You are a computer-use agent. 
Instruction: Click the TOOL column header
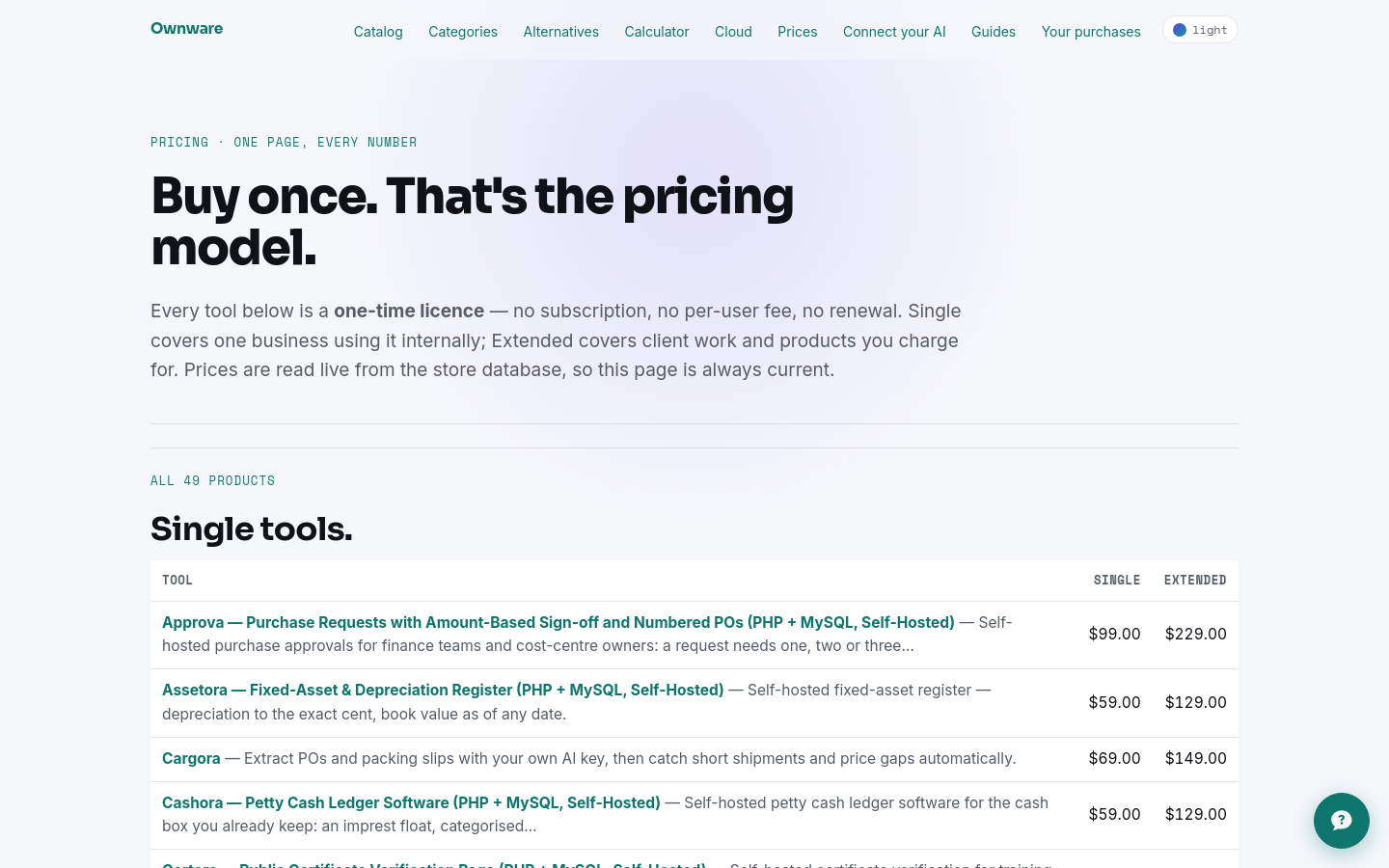coord(177,580)
